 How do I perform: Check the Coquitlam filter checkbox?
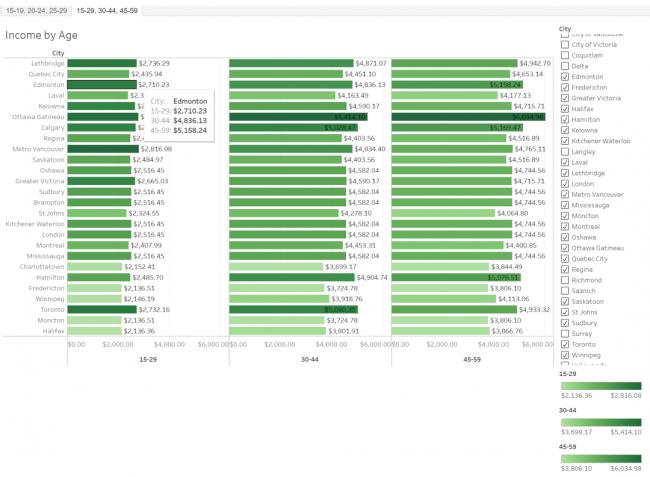click(565, 55)
